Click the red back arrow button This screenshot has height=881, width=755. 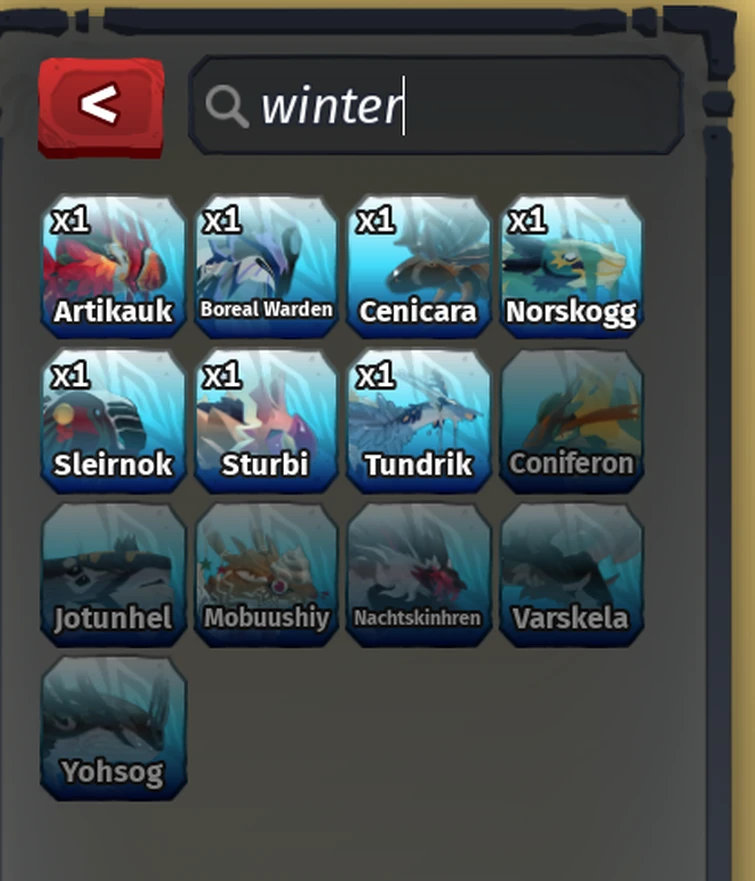101,107
